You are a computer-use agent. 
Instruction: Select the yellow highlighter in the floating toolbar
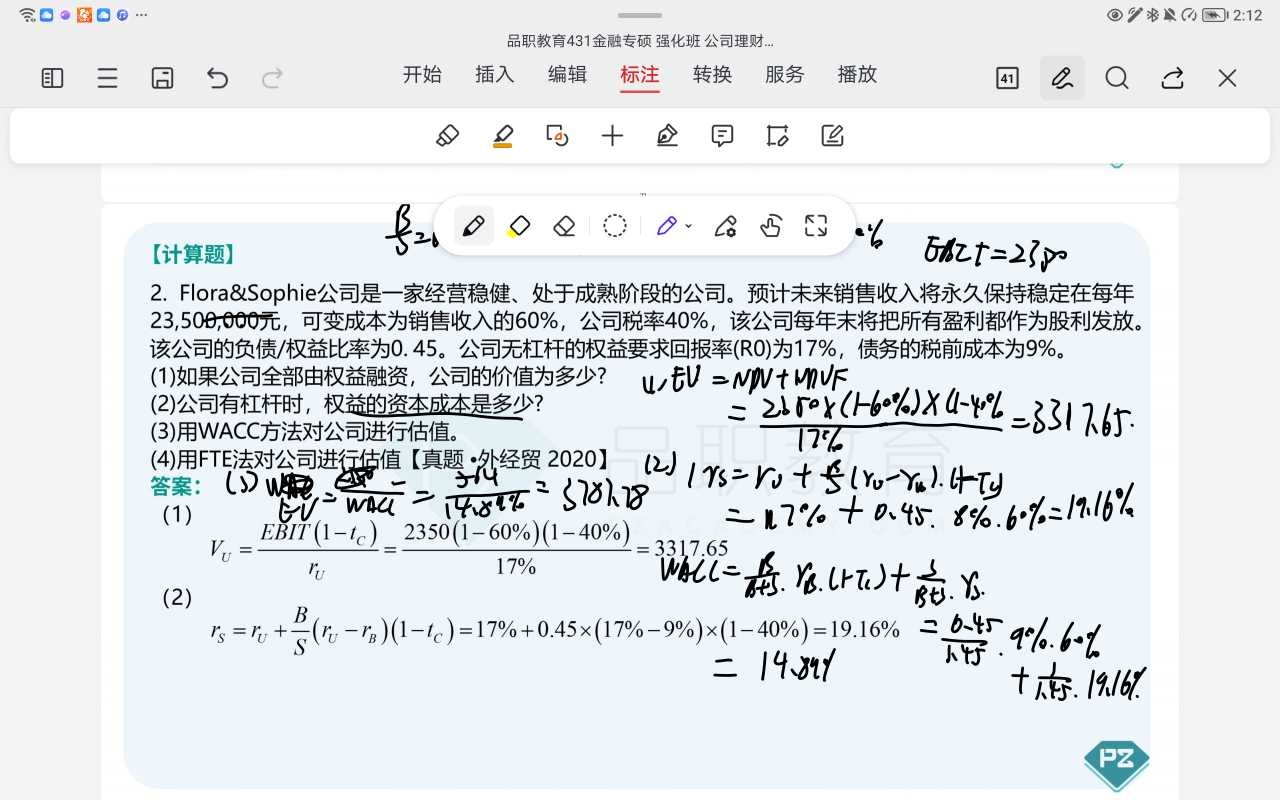518,226
